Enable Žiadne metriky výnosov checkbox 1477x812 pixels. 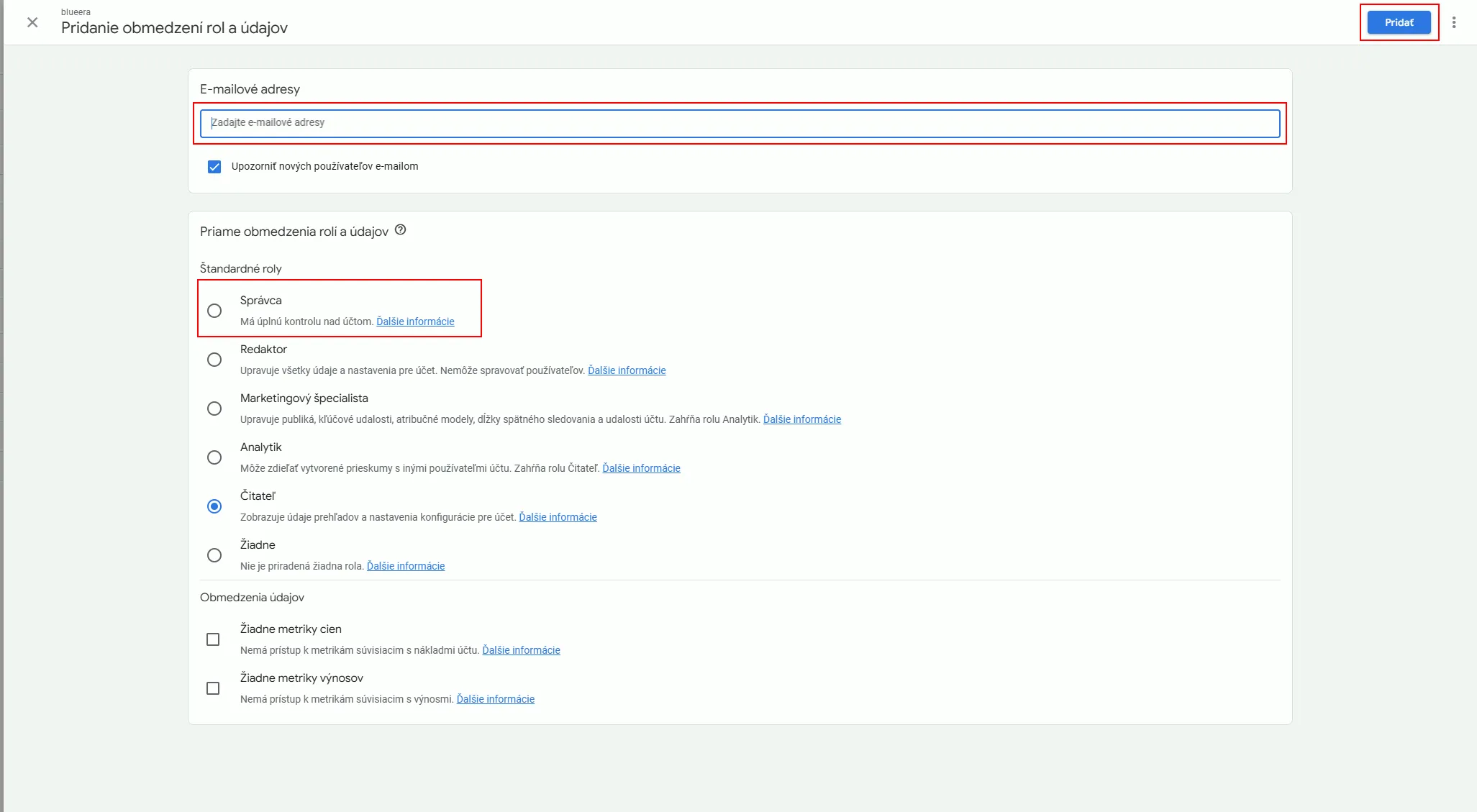pos(213,688)
